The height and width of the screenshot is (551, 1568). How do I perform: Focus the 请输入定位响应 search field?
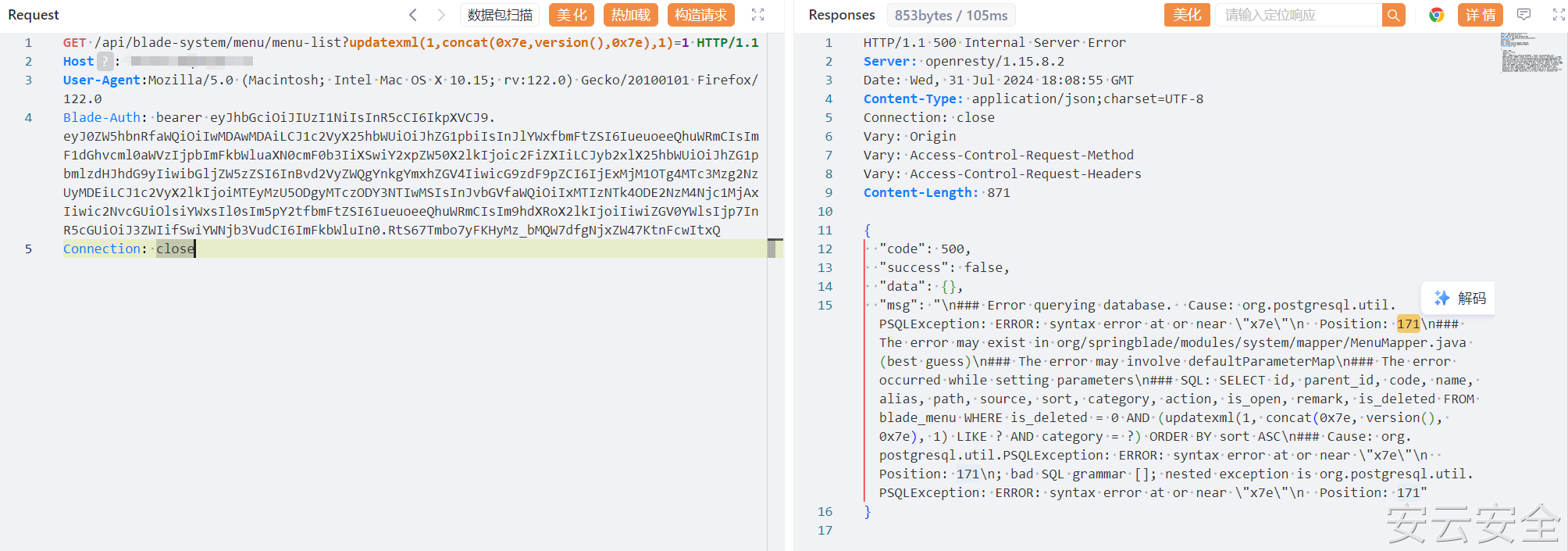tap(1298, 15)
